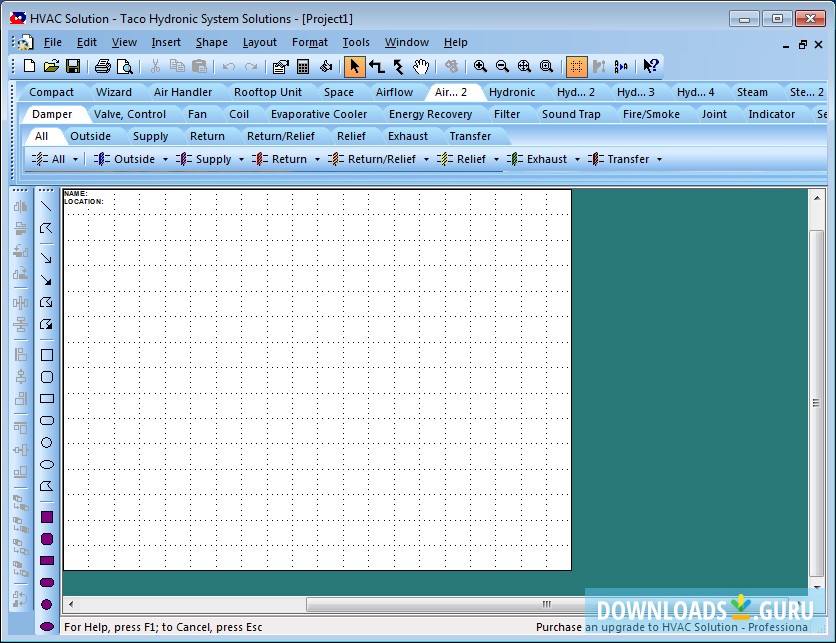Viewport: 836px width, 643px height.
Task: Select the filled purple square tool
Action: pos(47,517)
